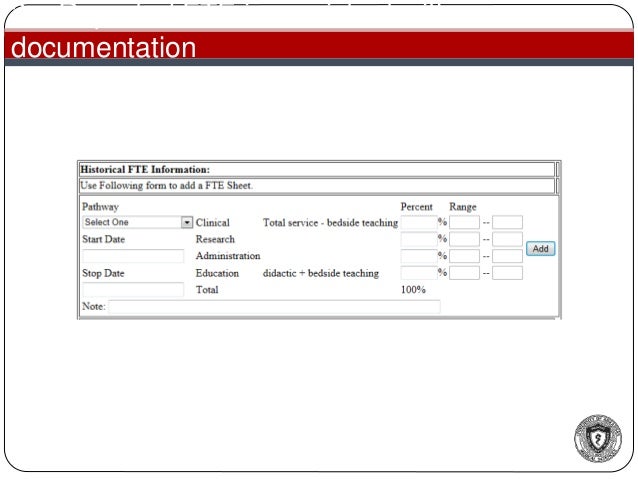
Task: Focus the Education range upper-bound box
Action: pyautogui.click(x=507, y=273)
